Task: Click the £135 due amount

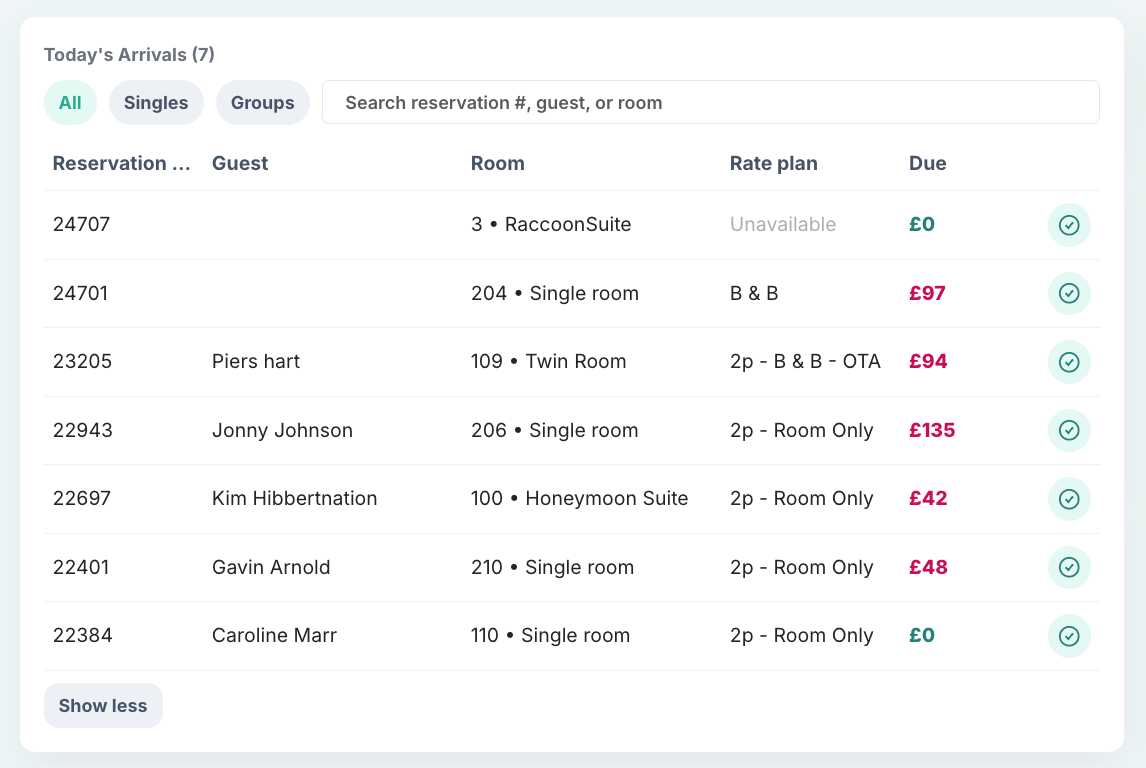Action: 932,431
